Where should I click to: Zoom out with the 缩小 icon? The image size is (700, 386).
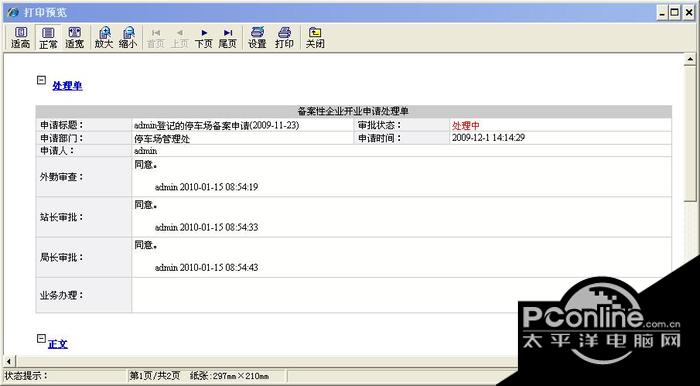coord(128,37)
